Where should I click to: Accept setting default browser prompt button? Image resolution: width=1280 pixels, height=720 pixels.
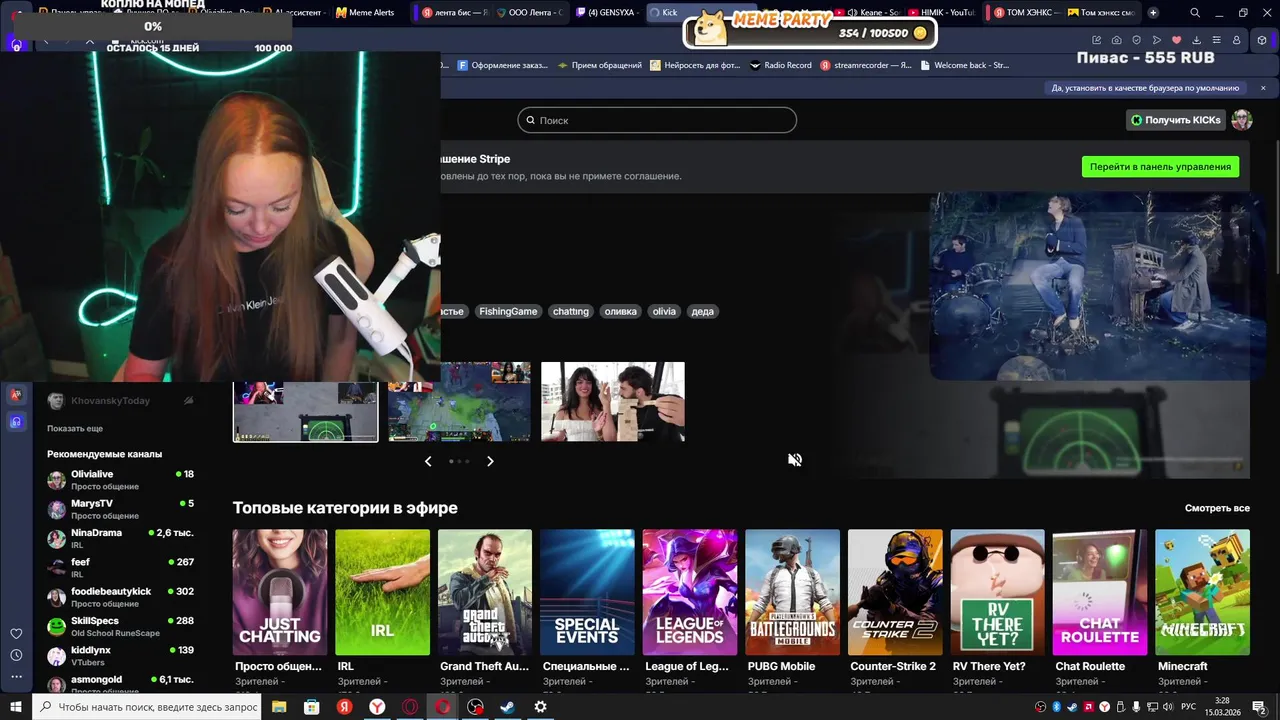click(x=1146, y=88)
